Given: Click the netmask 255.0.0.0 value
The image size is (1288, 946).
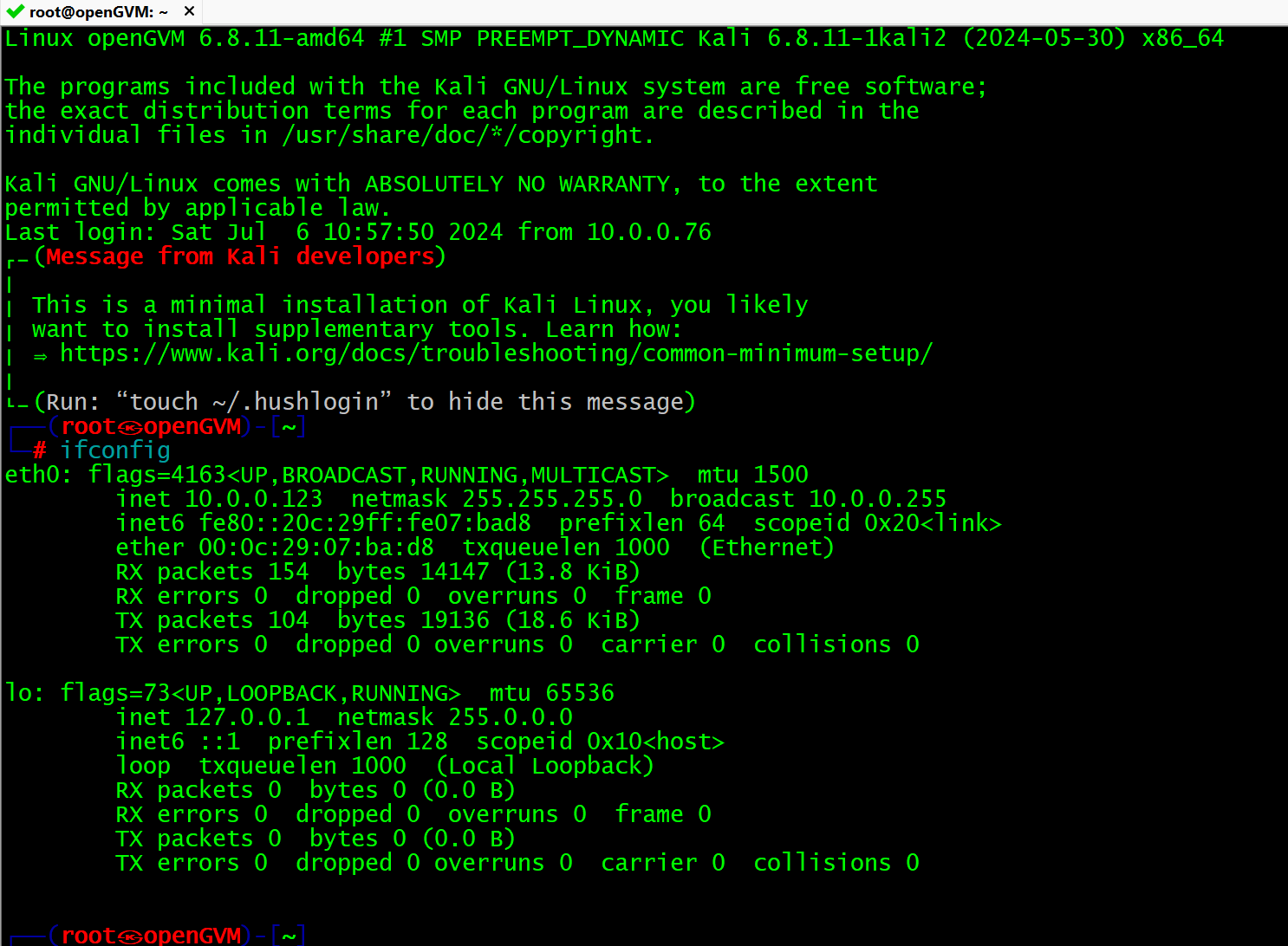Looking at the screenshot, I should point(511,717).
